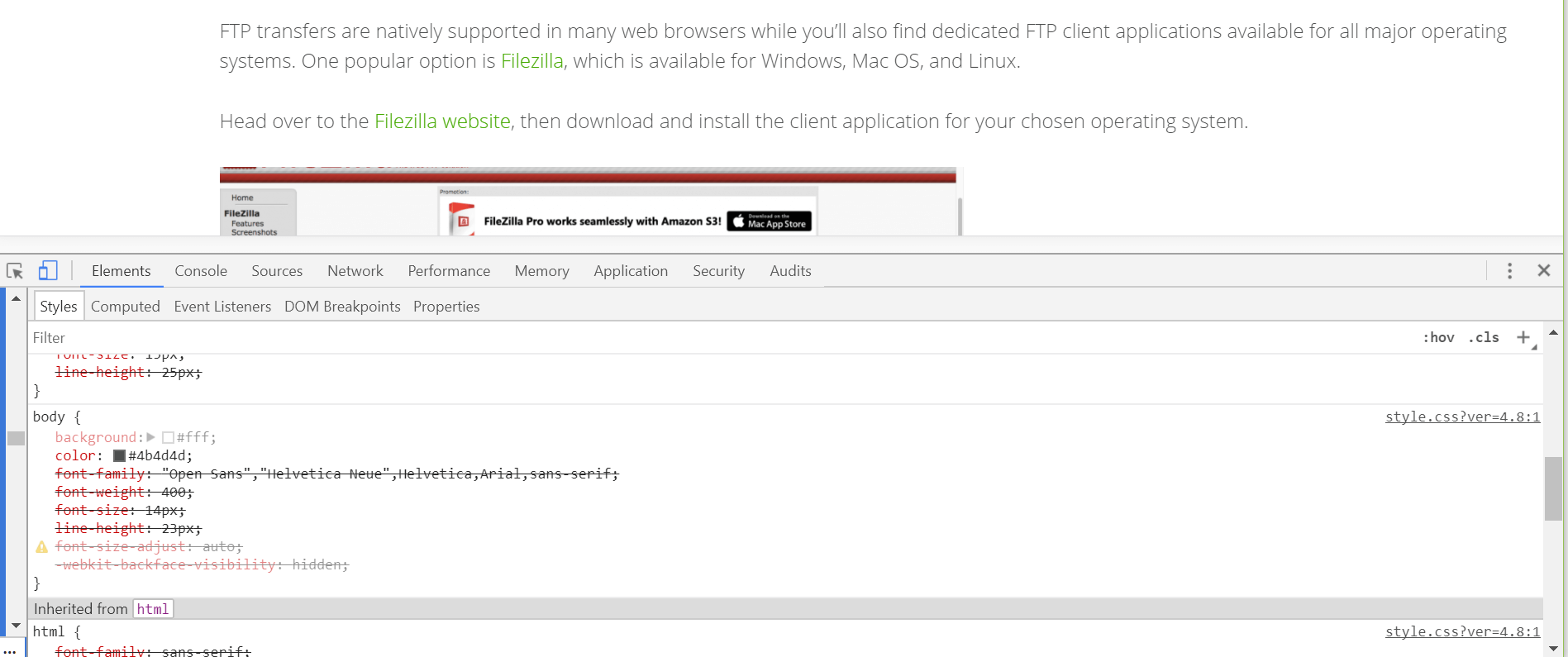Select the Event Listeners sub-tab
Viewport: 1568px width, 657px height.
point(222,307)
